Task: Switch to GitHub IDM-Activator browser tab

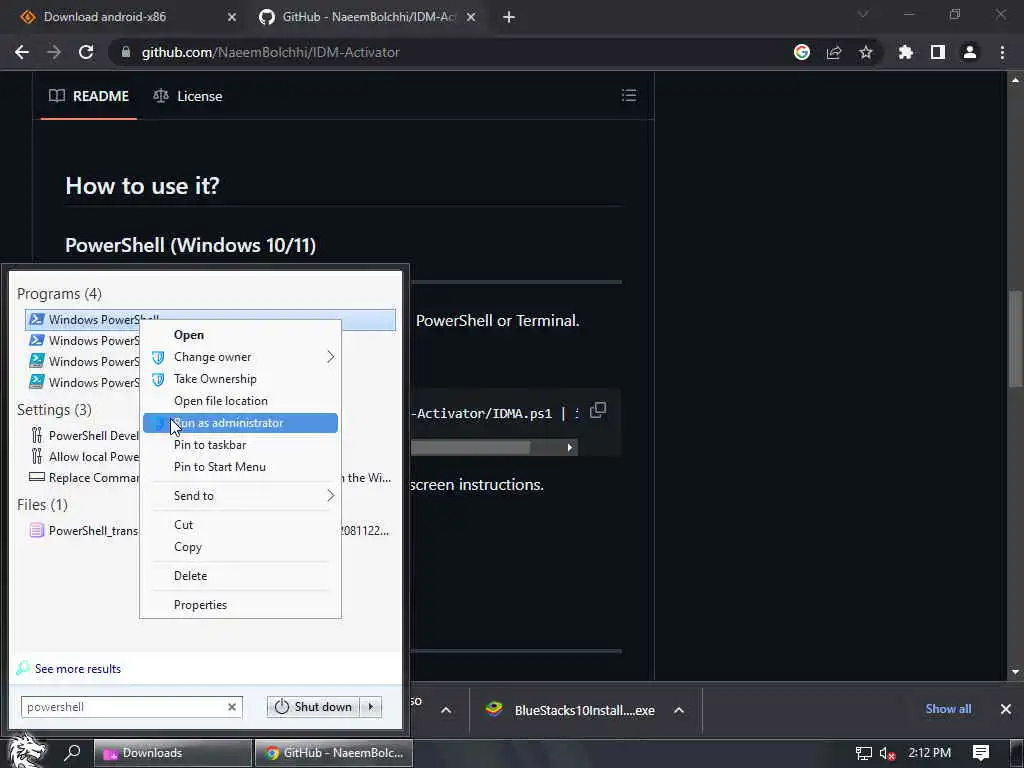Action: click(x=368, y=18)
